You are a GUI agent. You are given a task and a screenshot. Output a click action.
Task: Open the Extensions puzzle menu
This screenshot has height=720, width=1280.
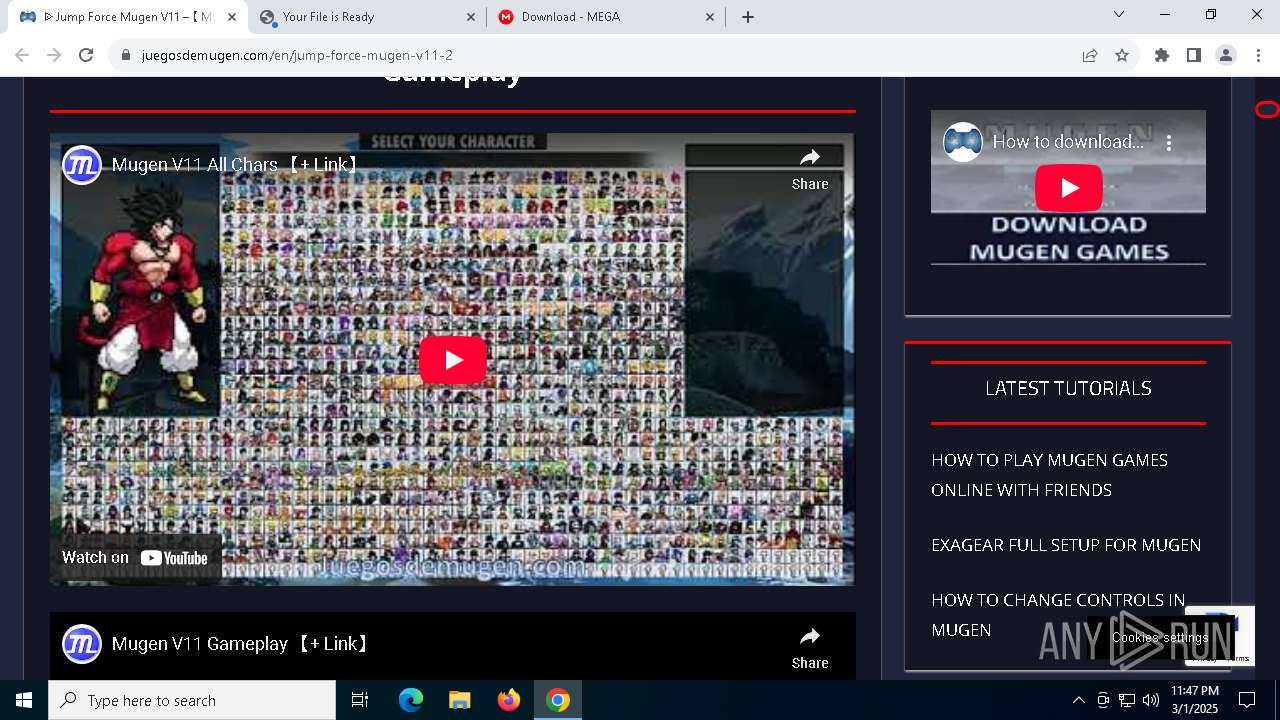[1162, 56]
